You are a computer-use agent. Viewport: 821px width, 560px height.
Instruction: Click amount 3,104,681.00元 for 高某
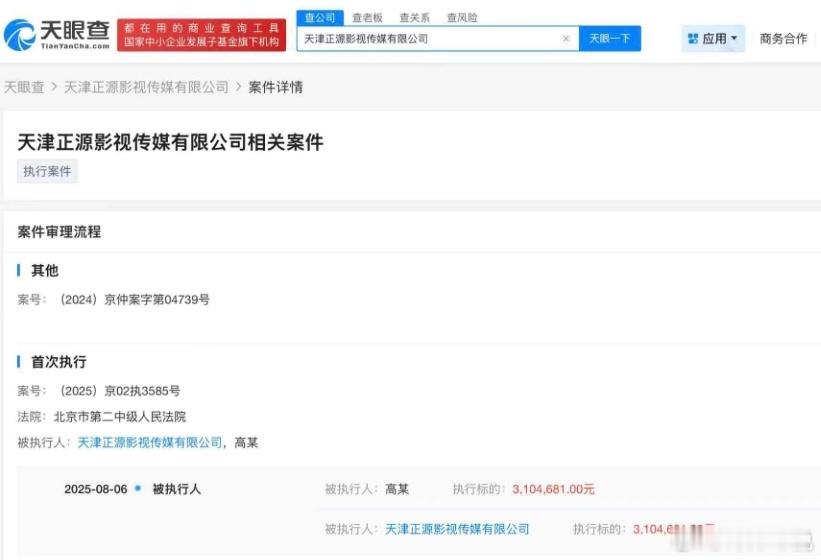(x=553, y=489)
